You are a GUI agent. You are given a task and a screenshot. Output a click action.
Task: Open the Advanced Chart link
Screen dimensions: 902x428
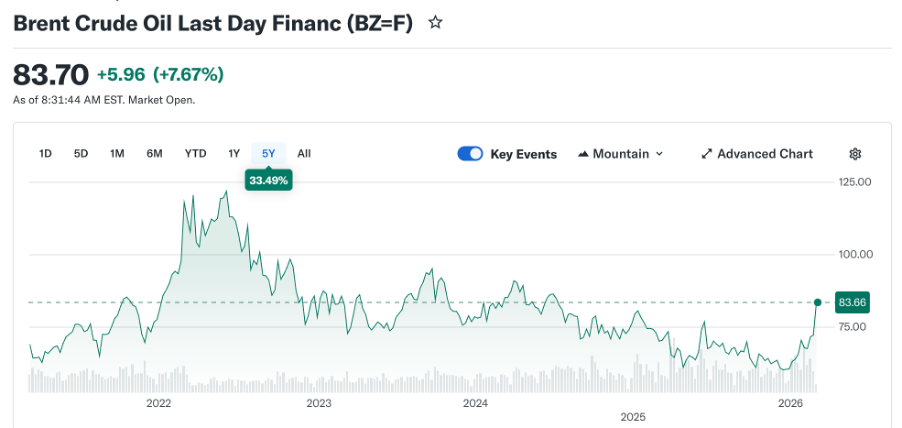pos(757,154)
